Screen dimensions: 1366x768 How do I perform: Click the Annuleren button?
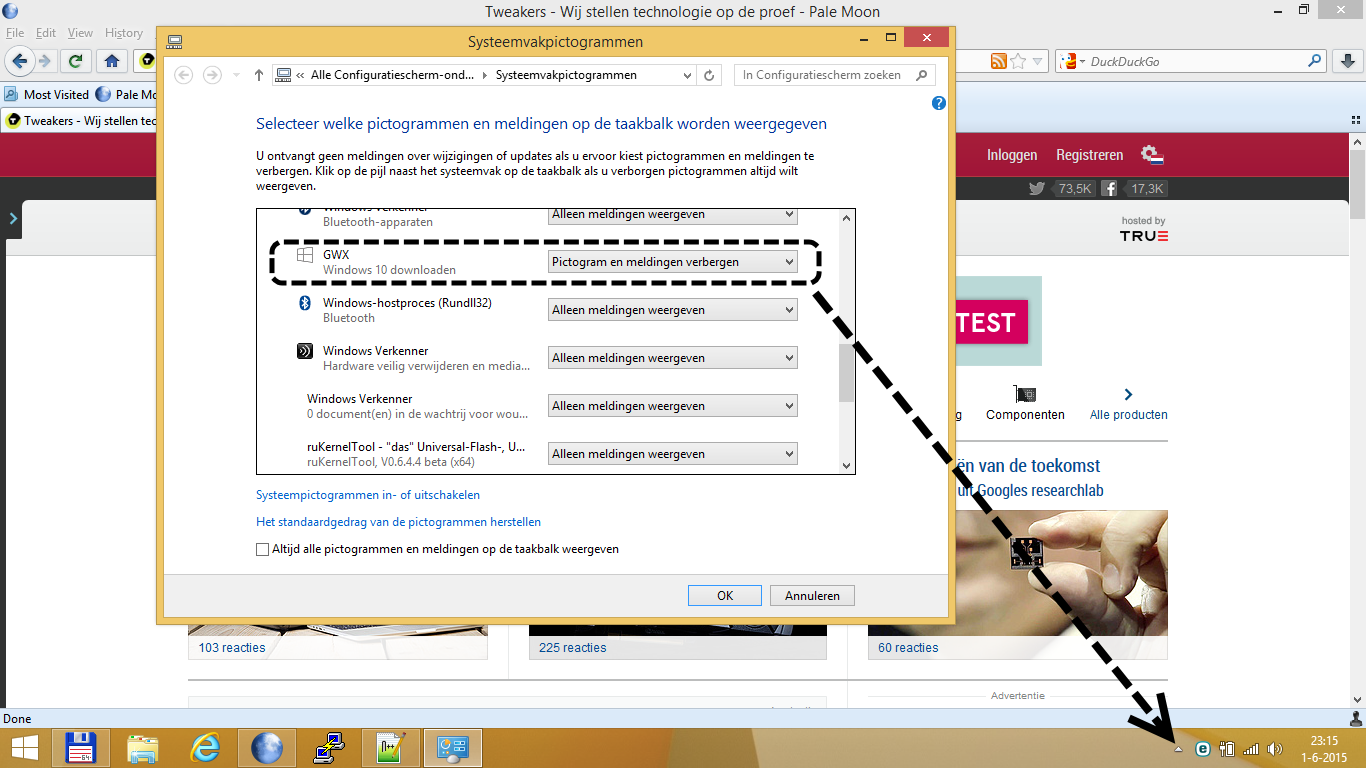coord(812,595)
